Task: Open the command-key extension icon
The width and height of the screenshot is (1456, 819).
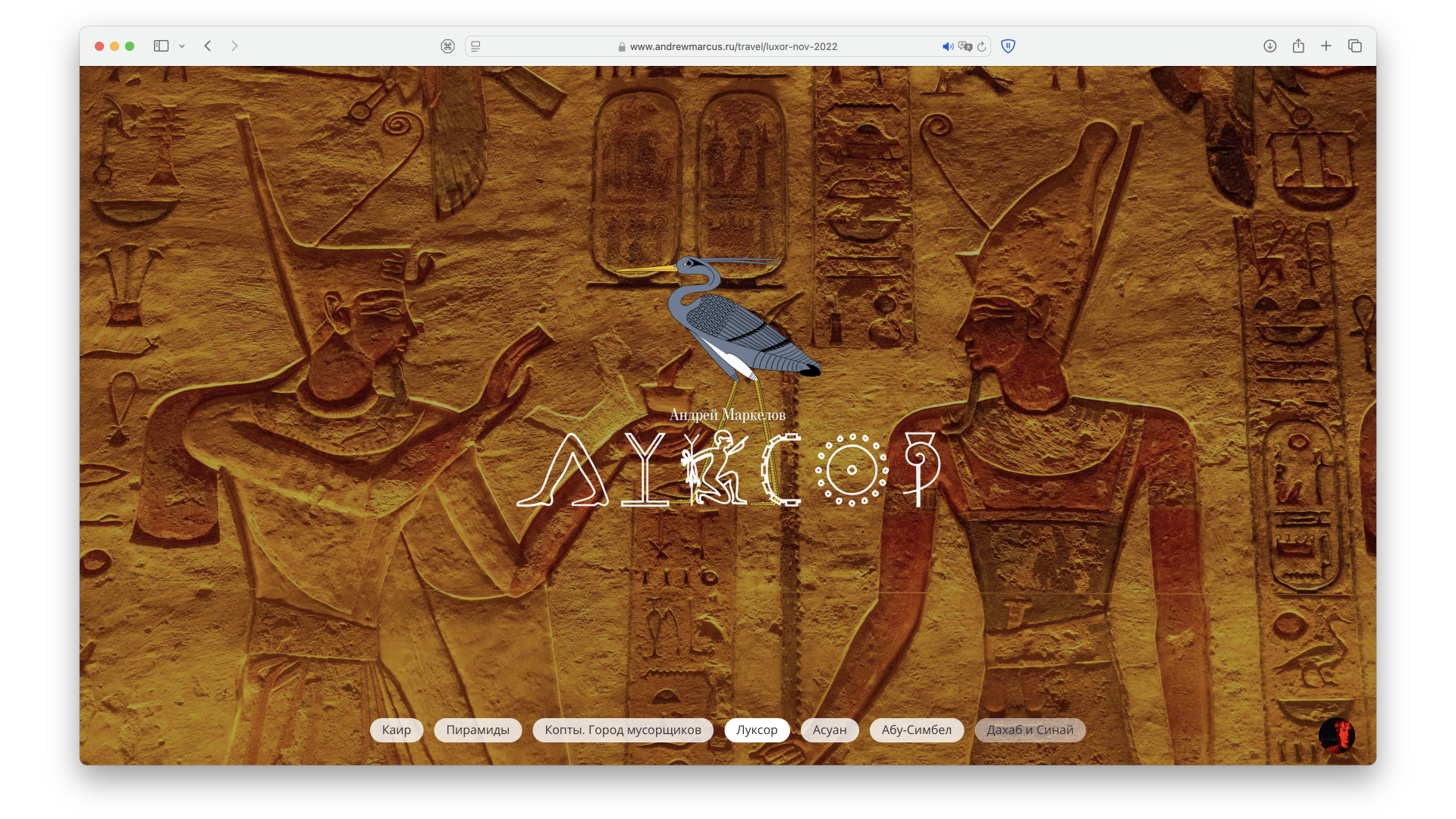Action: pyautogui.click(x=447, y=46)
